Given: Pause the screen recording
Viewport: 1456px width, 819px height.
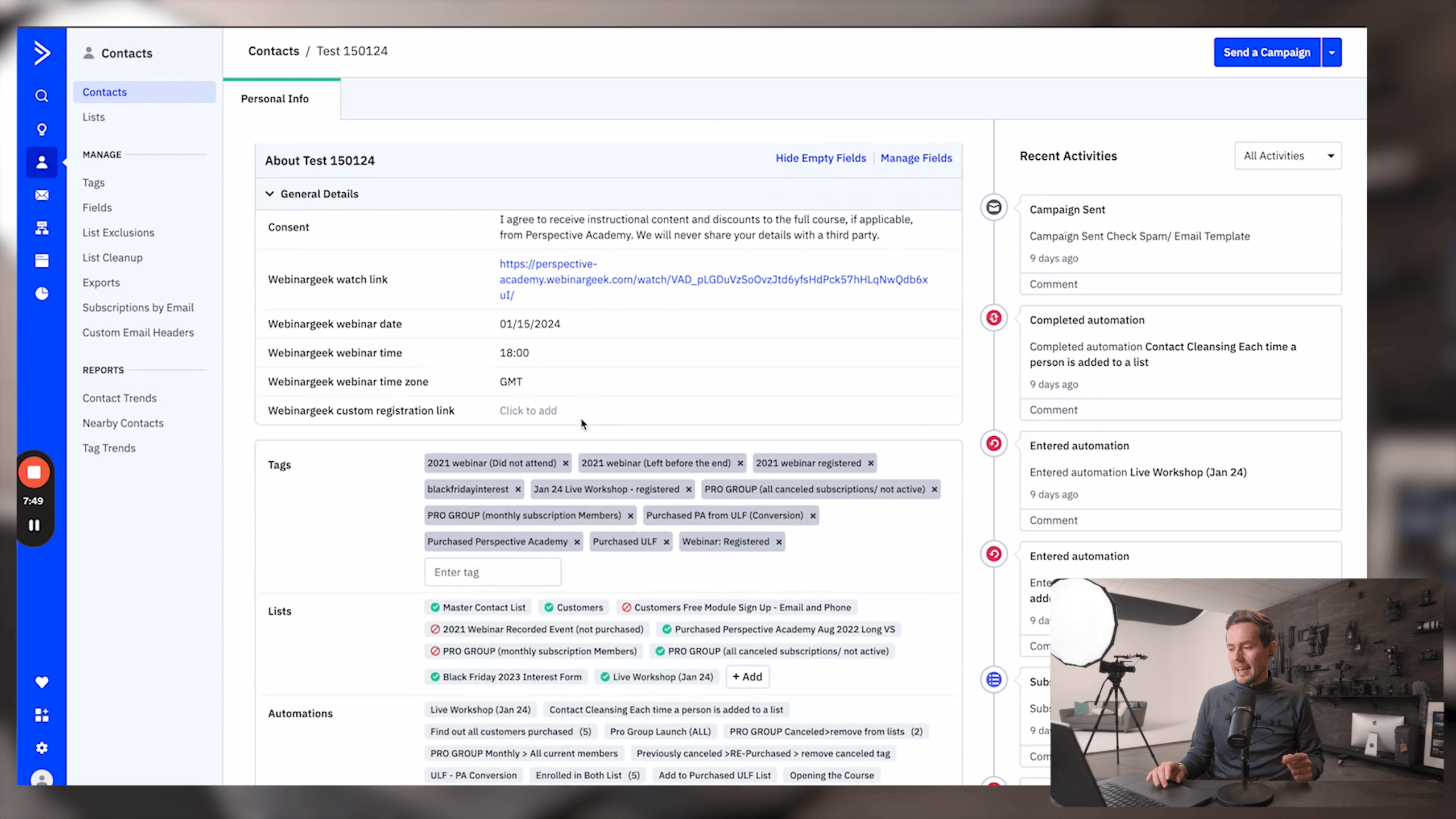Looking at the screenshot, I should point(34,526).
